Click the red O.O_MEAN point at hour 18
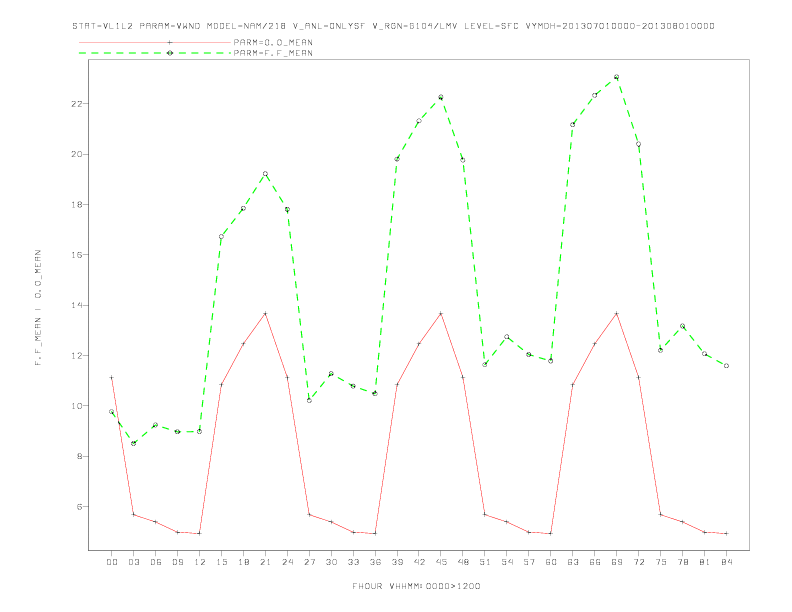 click(243, 344)
